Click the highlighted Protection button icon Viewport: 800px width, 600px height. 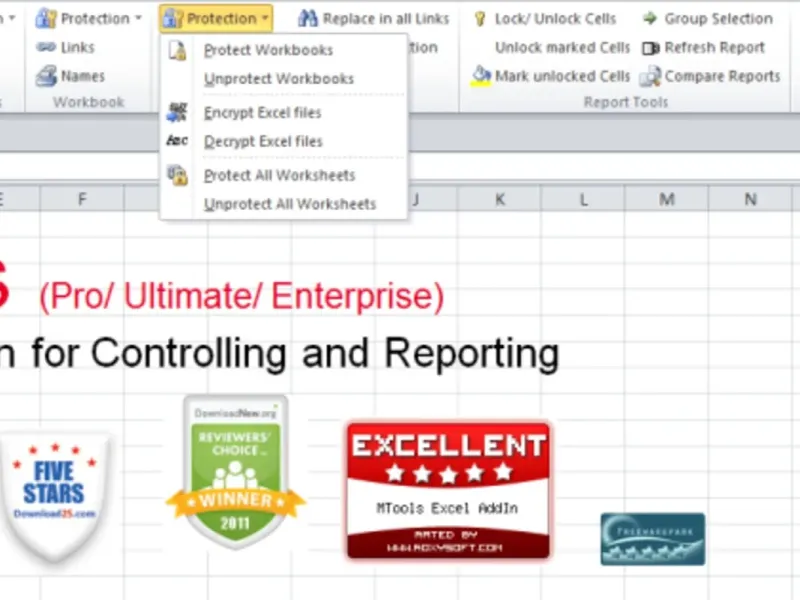(172, 19)
